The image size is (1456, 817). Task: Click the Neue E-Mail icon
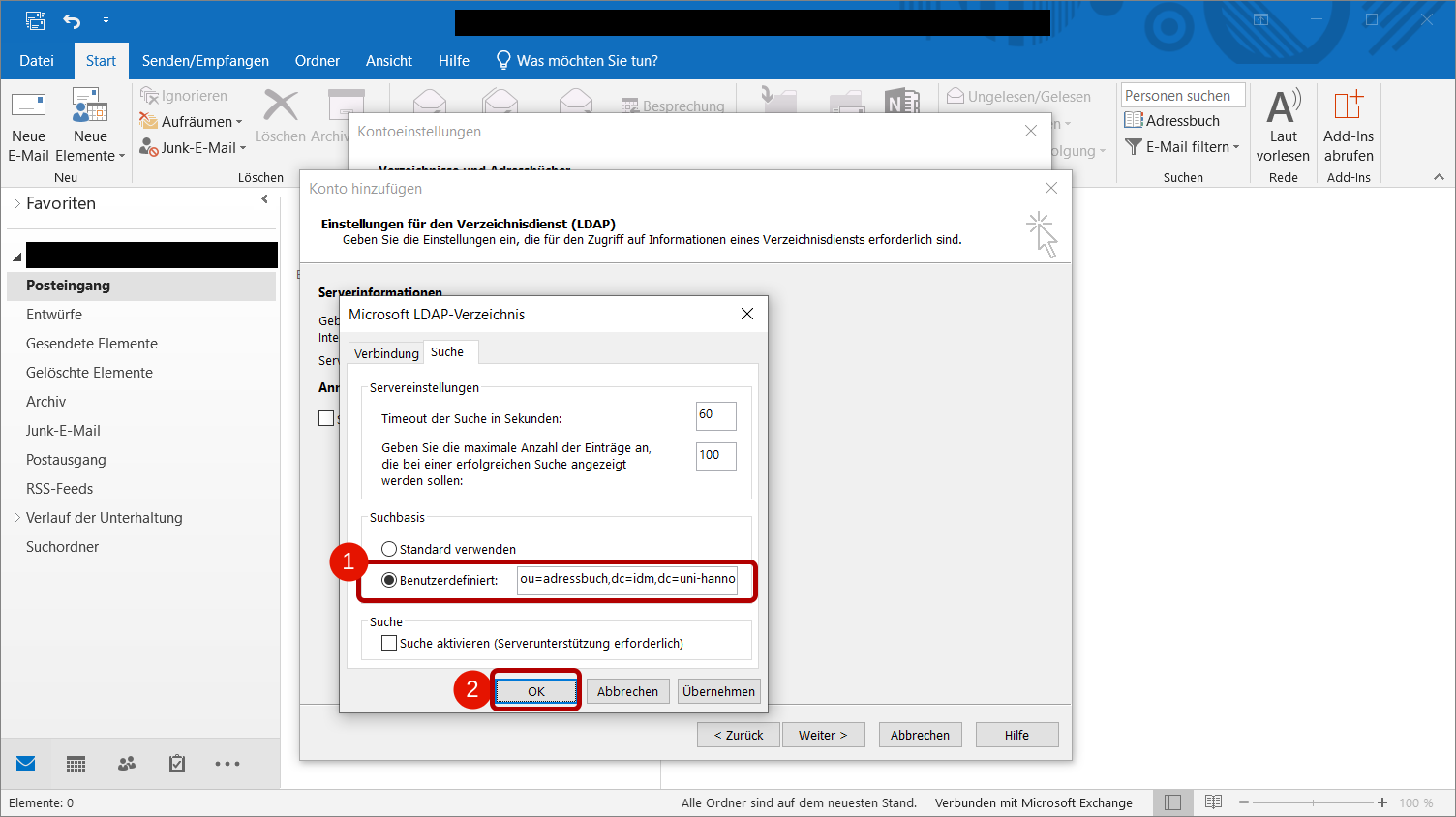28,106
